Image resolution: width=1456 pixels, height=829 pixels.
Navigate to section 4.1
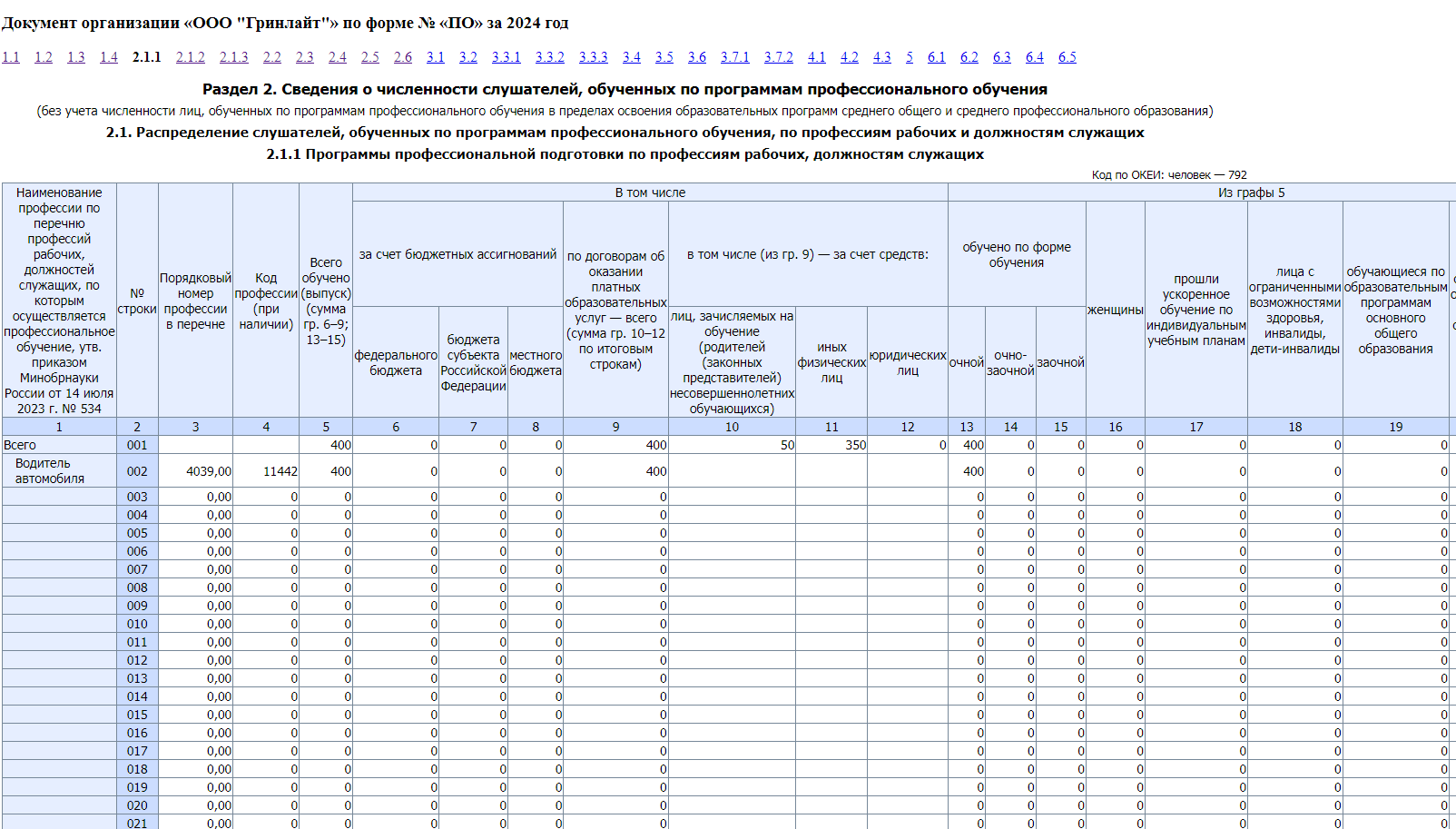click(x=817, y=57)
